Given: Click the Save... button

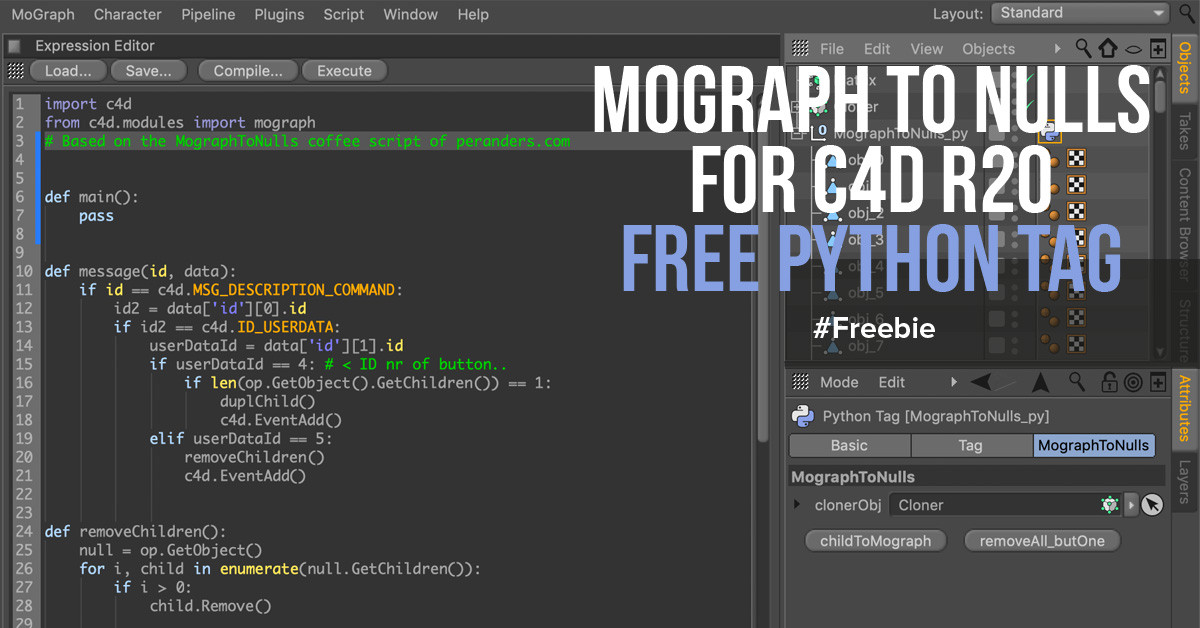Looking at the screenshot, I should tap(148, 71).
